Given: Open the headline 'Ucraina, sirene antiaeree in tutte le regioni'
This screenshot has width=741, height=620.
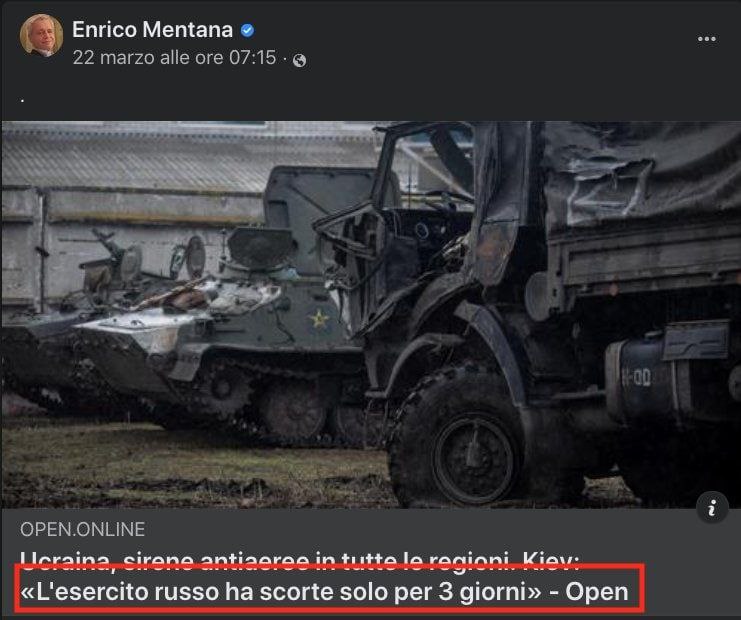Looking at the screenshot, I should point(300,561).
